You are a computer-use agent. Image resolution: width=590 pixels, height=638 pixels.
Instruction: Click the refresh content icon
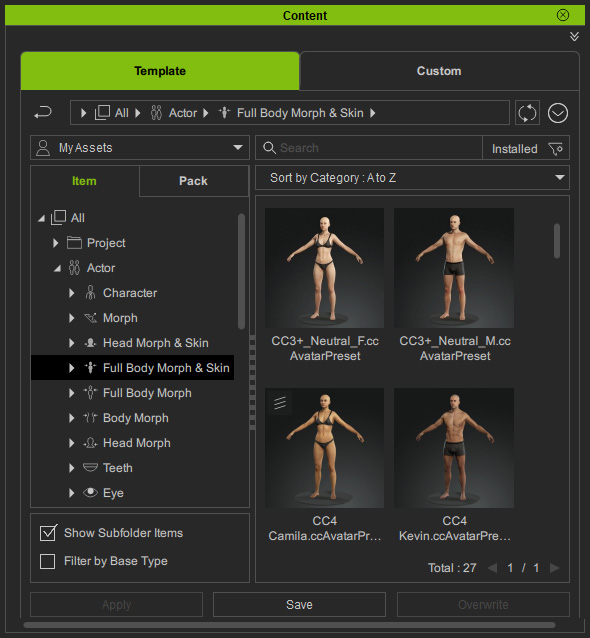527,113
